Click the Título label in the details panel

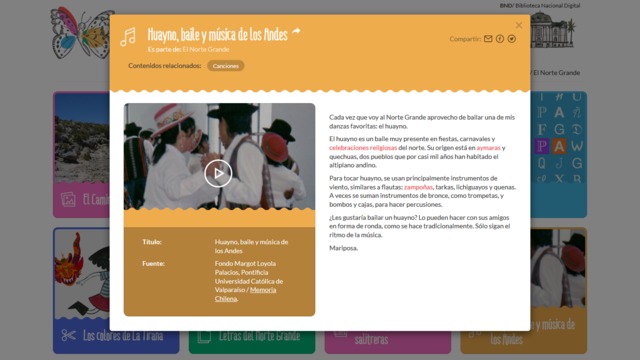[x=152, y=242]
